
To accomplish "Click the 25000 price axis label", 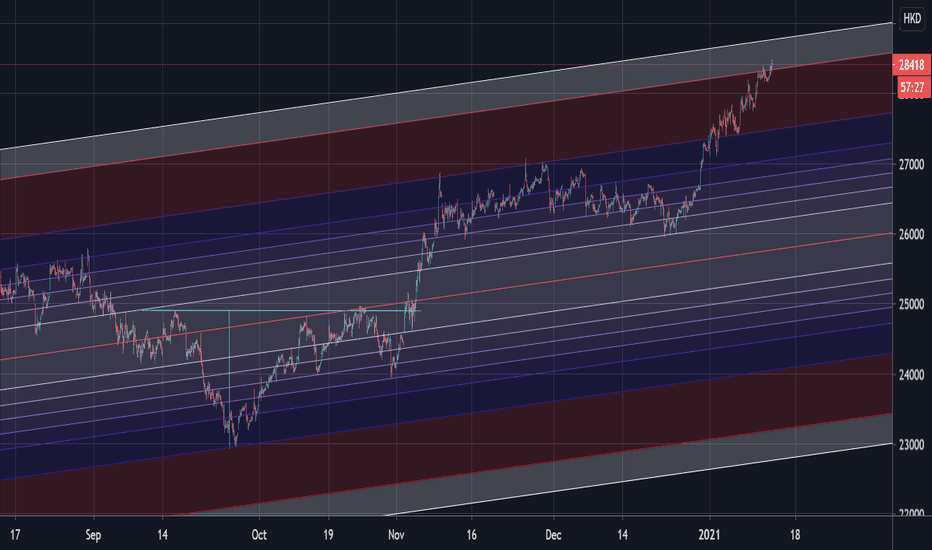I will 911,304.
